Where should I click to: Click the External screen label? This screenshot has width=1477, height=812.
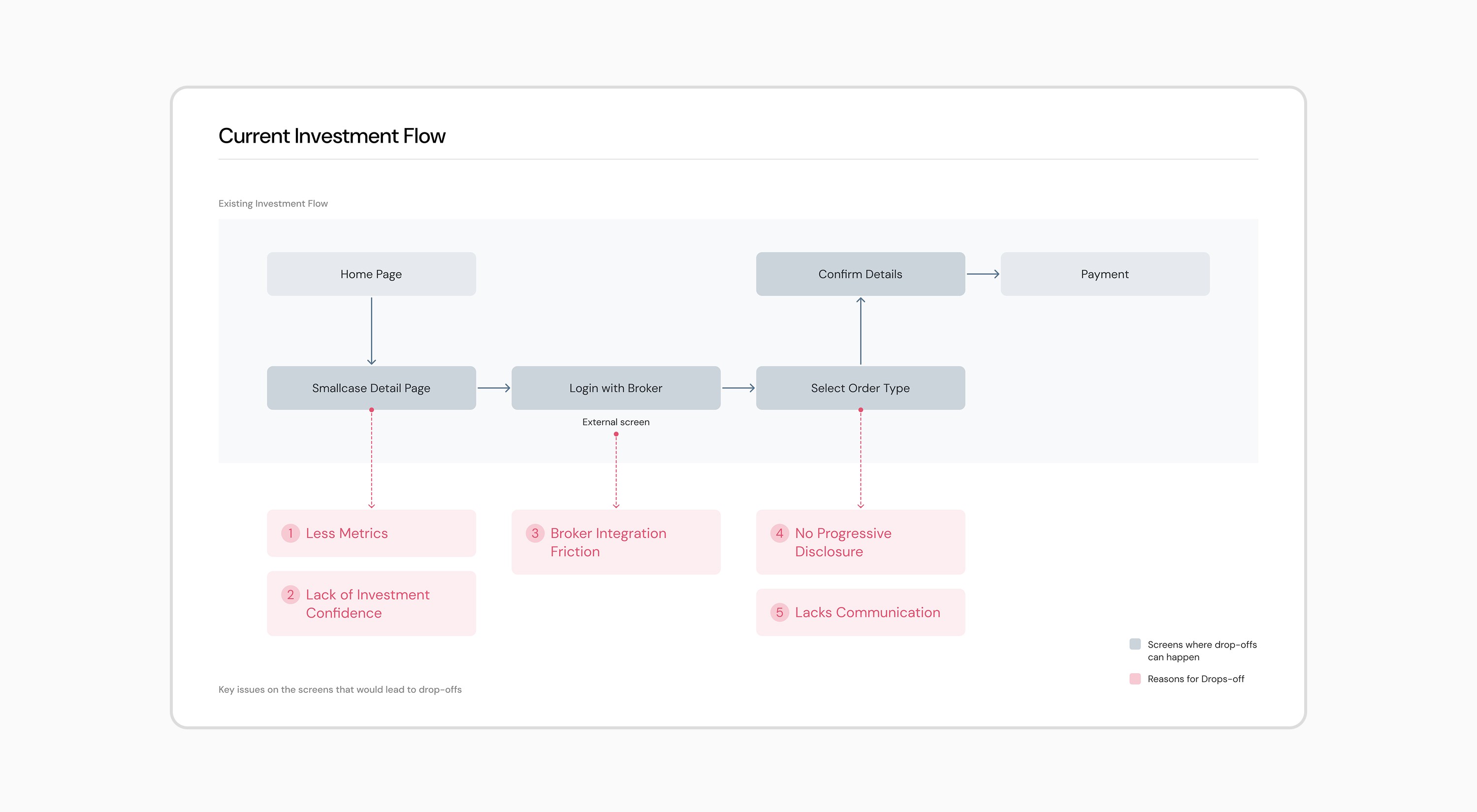pos(616,422)
